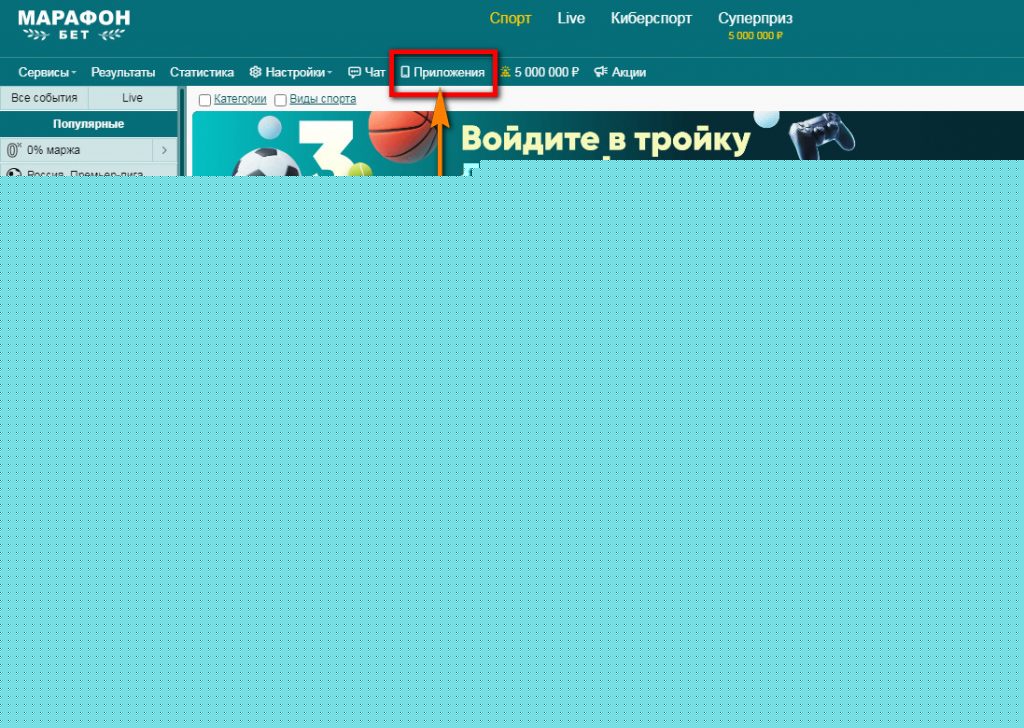The image size is (1024, 728).
Task: Select the Все события sidebar tab
Action: pos(44,98)
